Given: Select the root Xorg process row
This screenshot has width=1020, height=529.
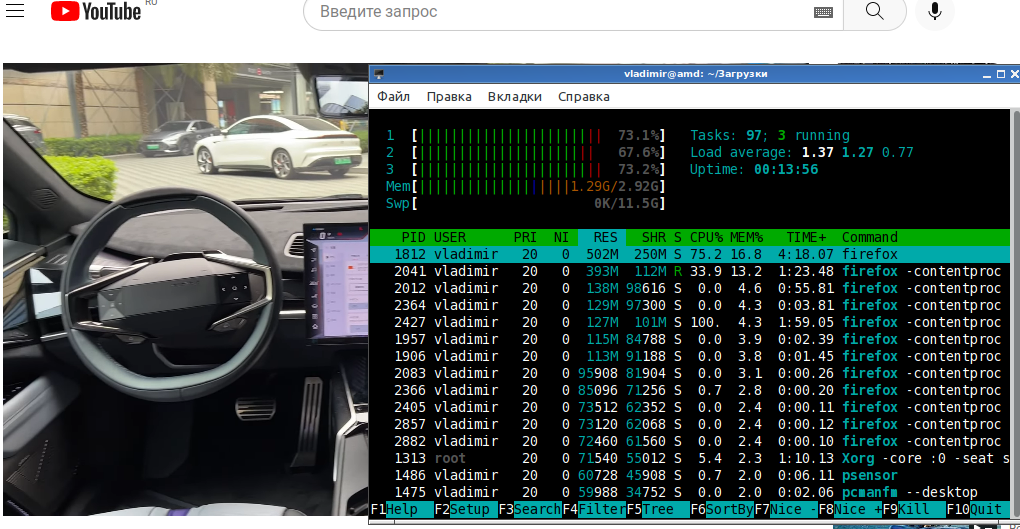Looking at the screenshot, I should coord(690,458).
